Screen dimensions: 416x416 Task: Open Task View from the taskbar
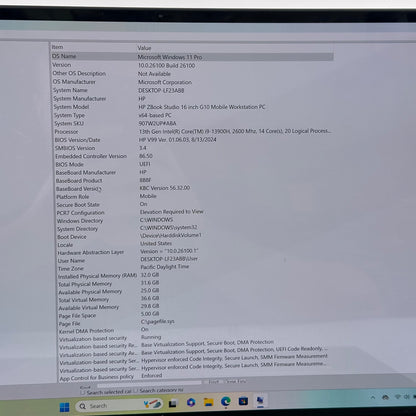click(172, 404)
